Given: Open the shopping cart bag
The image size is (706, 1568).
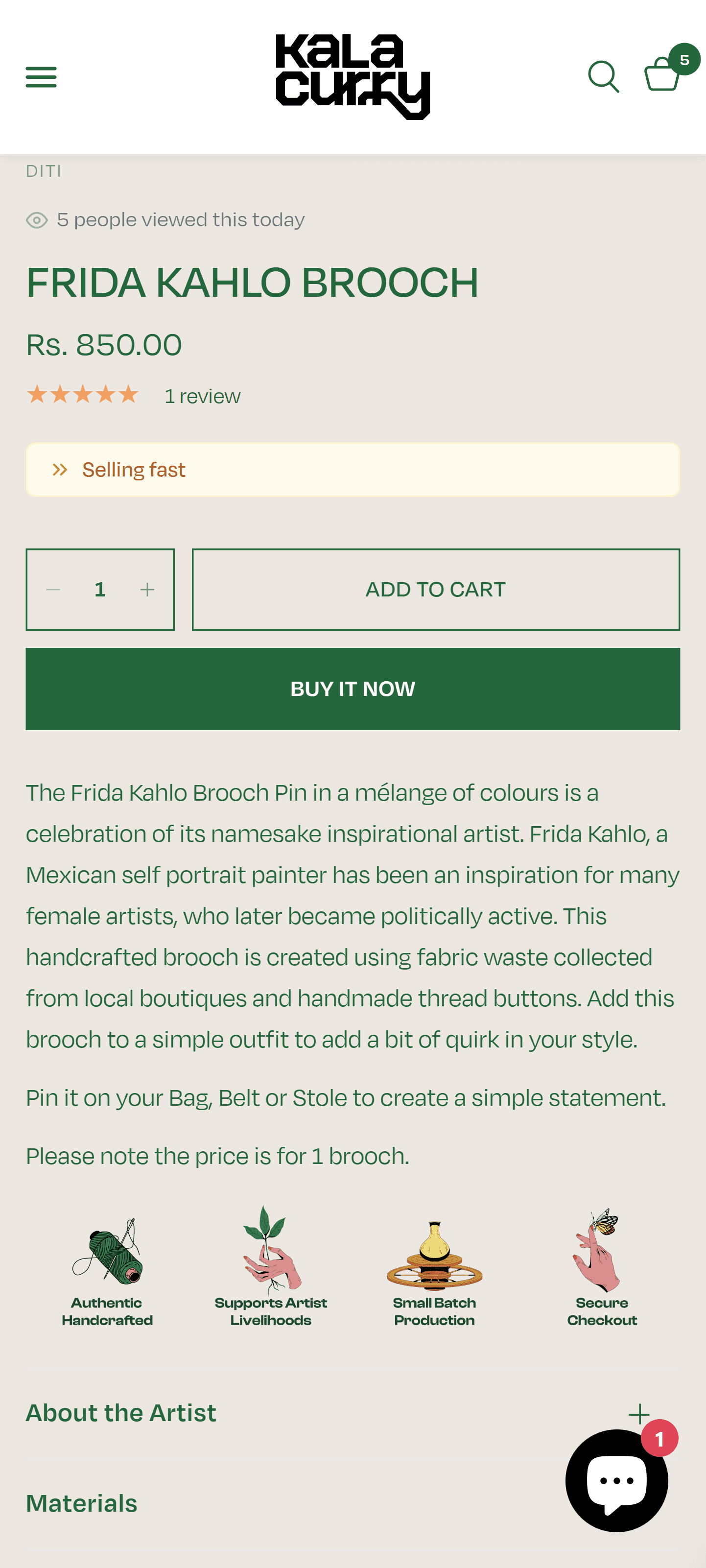Looking at the screenshot, I should click(x=662, y=74).
